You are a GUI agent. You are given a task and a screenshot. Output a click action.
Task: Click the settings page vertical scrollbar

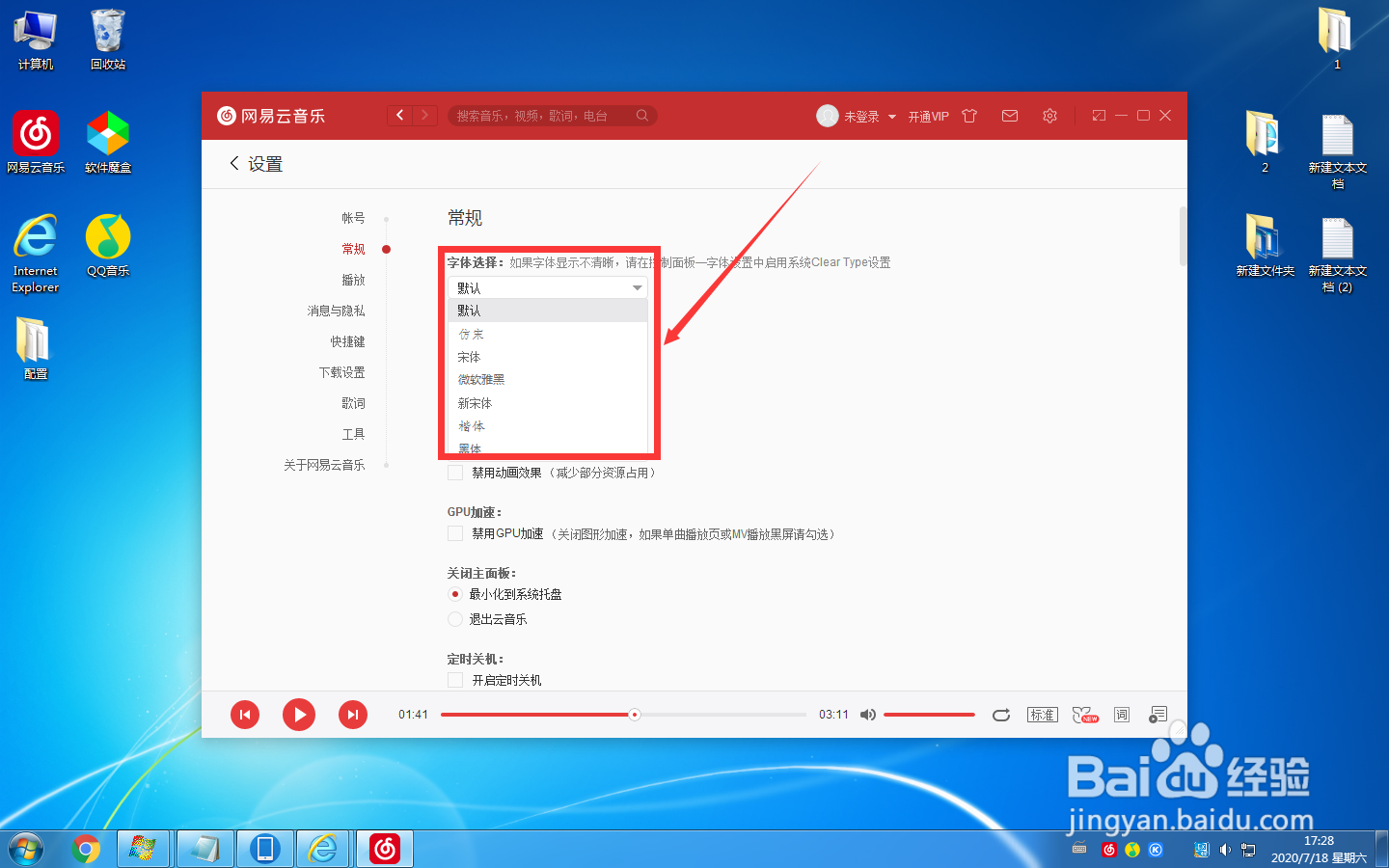1183,236
